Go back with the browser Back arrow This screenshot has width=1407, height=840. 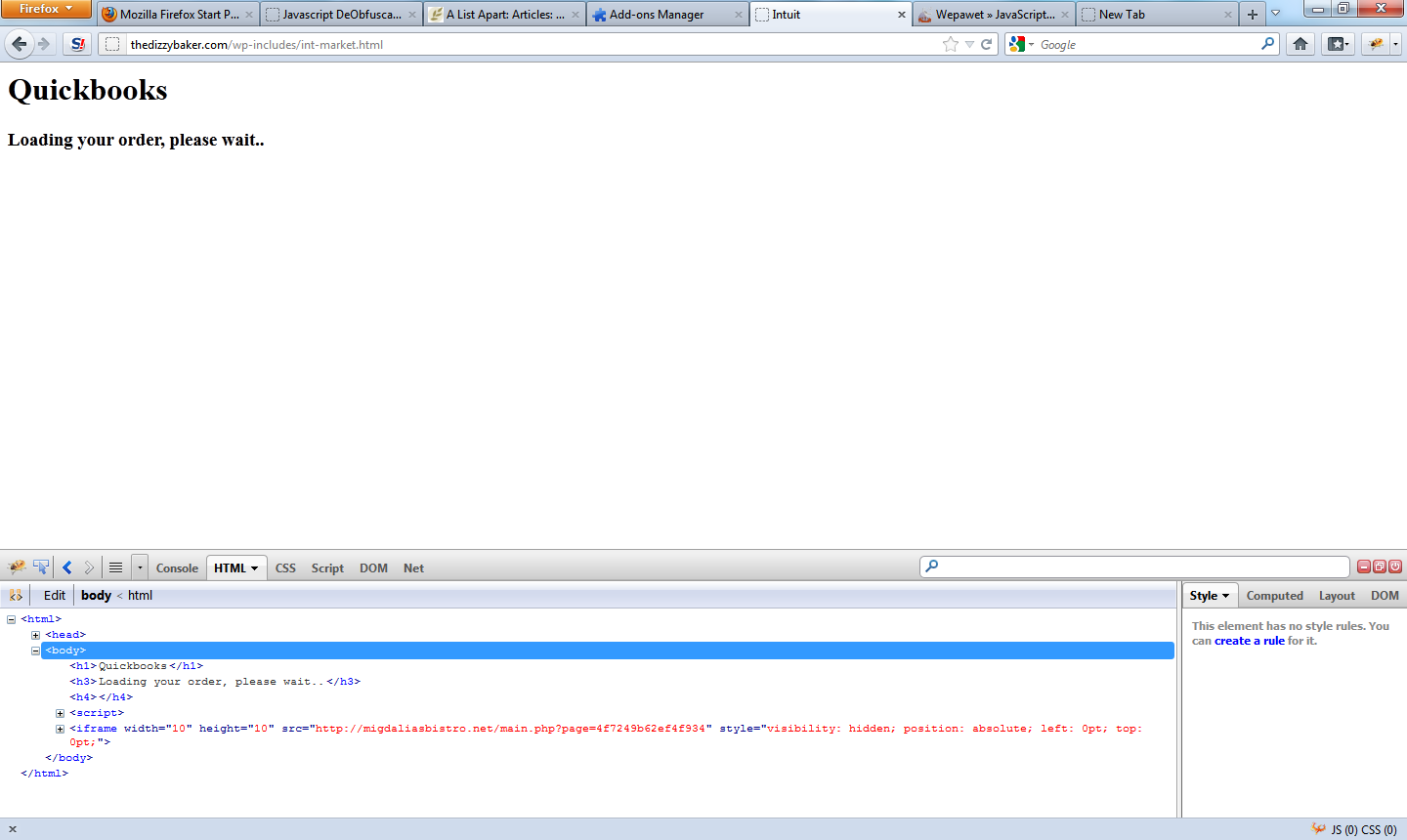[20, 44]
